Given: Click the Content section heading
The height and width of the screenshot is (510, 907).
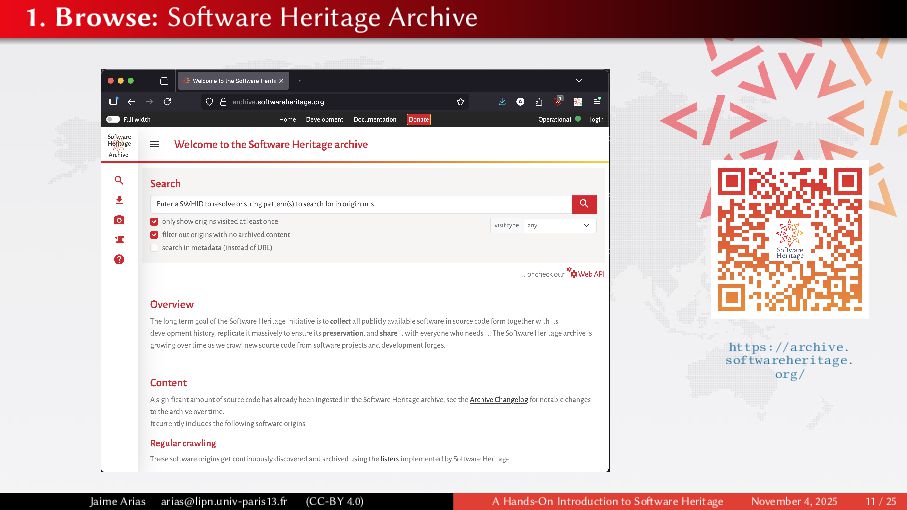Looking at the screenshot, I should pyautogui.click(x=168, y=383).
